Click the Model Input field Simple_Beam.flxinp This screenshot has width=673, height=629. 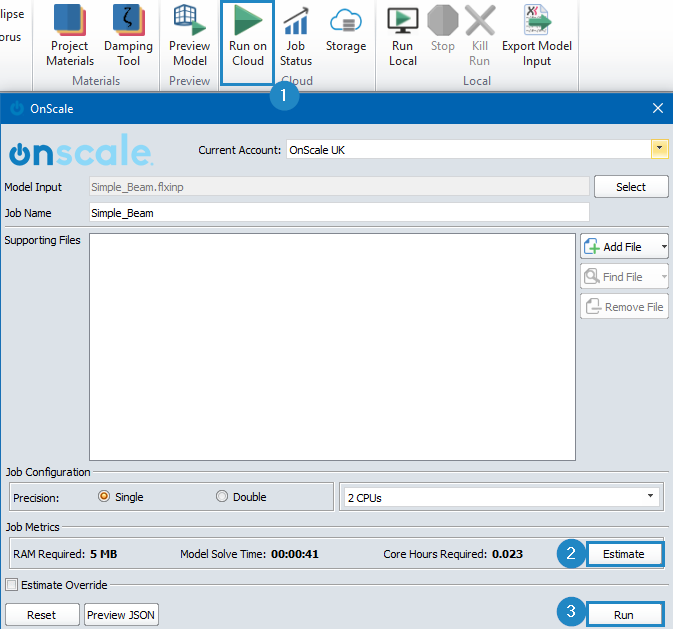click(339, 187)
